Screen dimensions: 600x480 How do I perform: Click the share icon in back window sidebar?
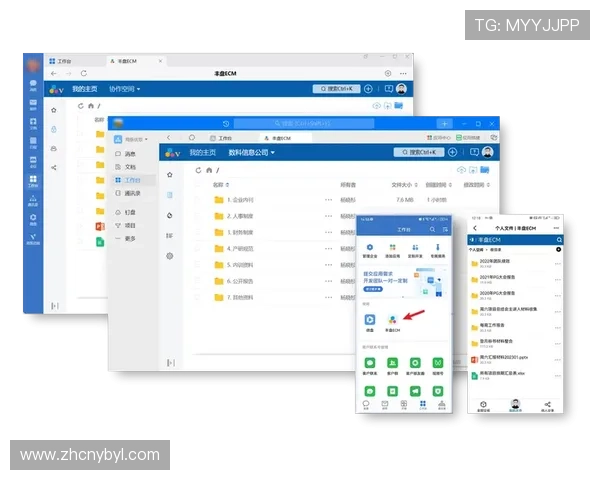point(53,167)
